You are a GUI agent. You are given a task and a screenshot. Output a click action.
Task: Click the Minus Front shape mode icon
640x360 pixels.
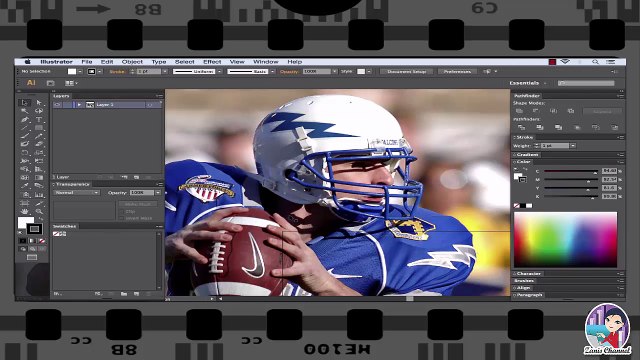pos(536,111)
